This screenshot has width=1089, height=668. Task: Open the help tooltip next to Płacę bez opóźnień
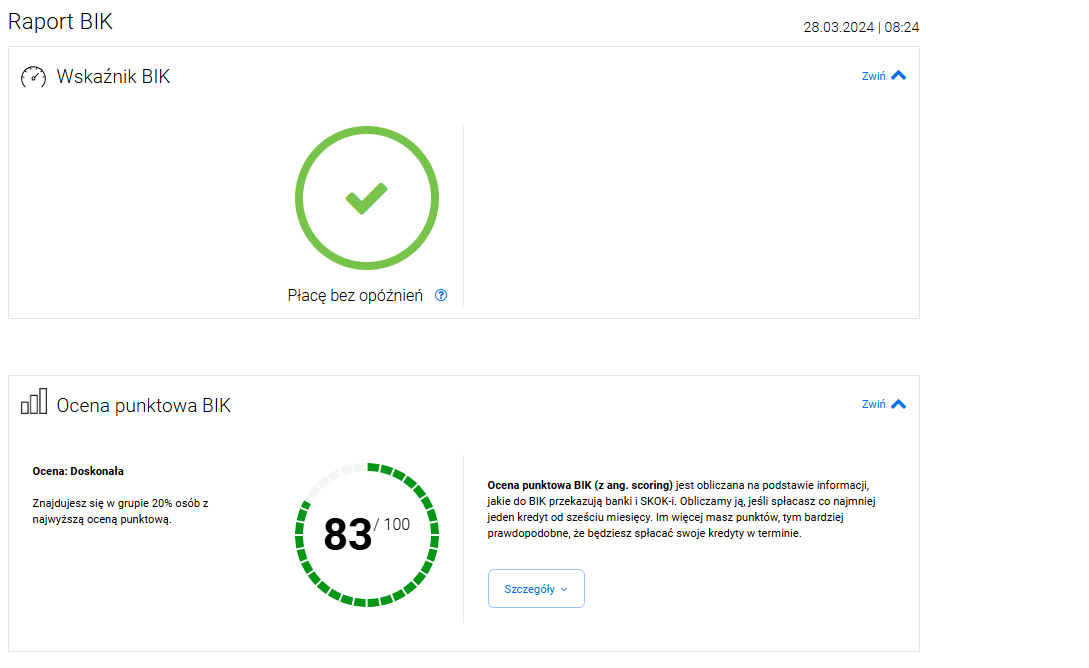(441, 296)
